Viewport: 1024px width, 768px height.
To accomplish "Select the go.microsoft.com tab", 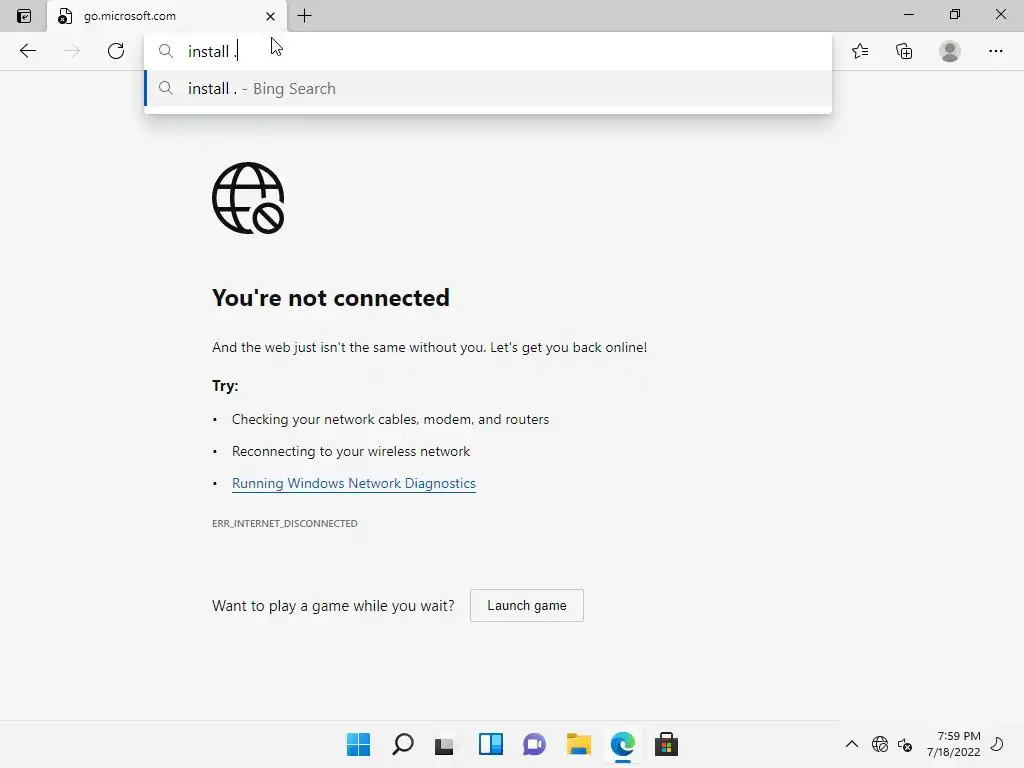I will click(x=167, y=16).
